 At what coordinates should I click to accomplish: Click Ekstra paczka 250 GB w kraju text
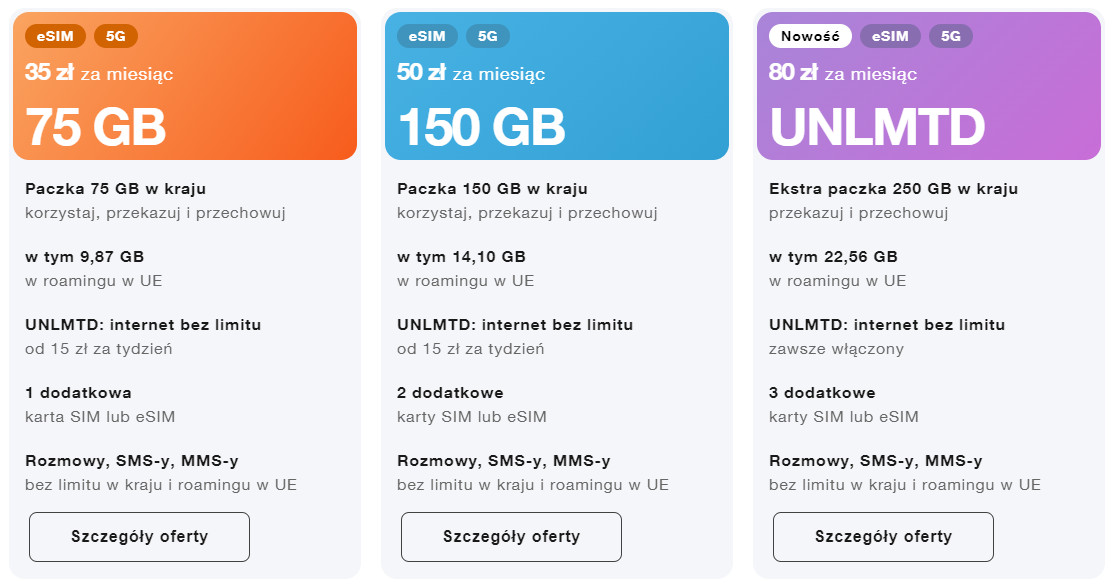click(x=893, y=189)
